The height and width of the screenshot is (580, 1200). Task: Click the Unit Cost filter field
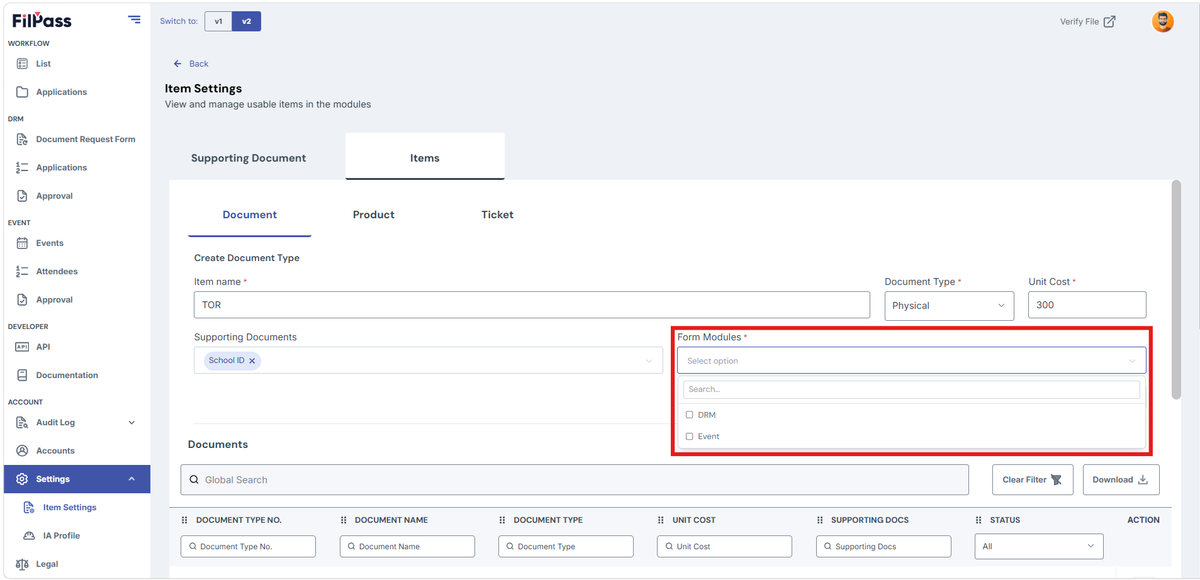(x=725, y=547)
